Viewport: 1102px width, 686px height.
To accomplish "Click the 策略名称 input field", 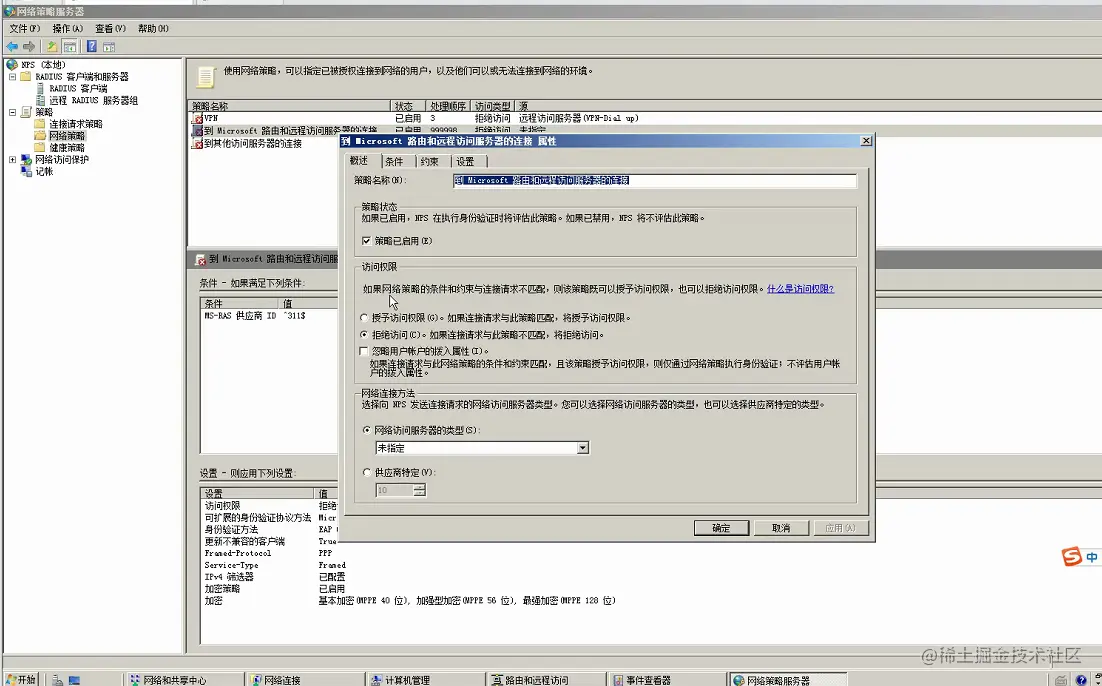I will 655,181.
